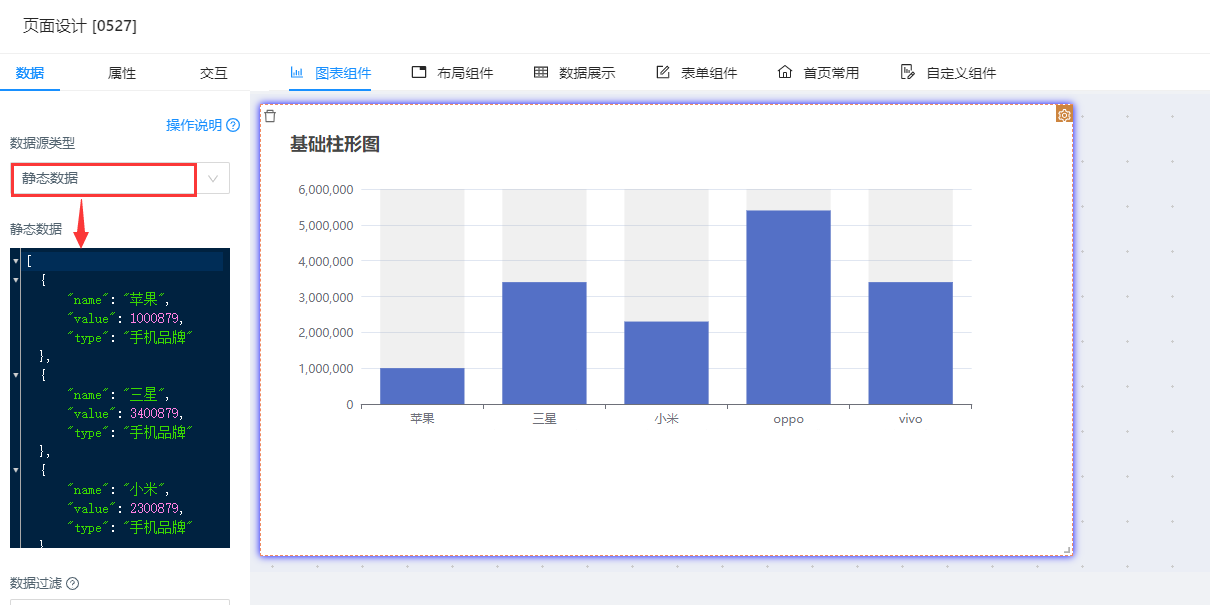Click the 1,000,000 y-axis label
Screen dimensions: 1210x605
(325, 368)
